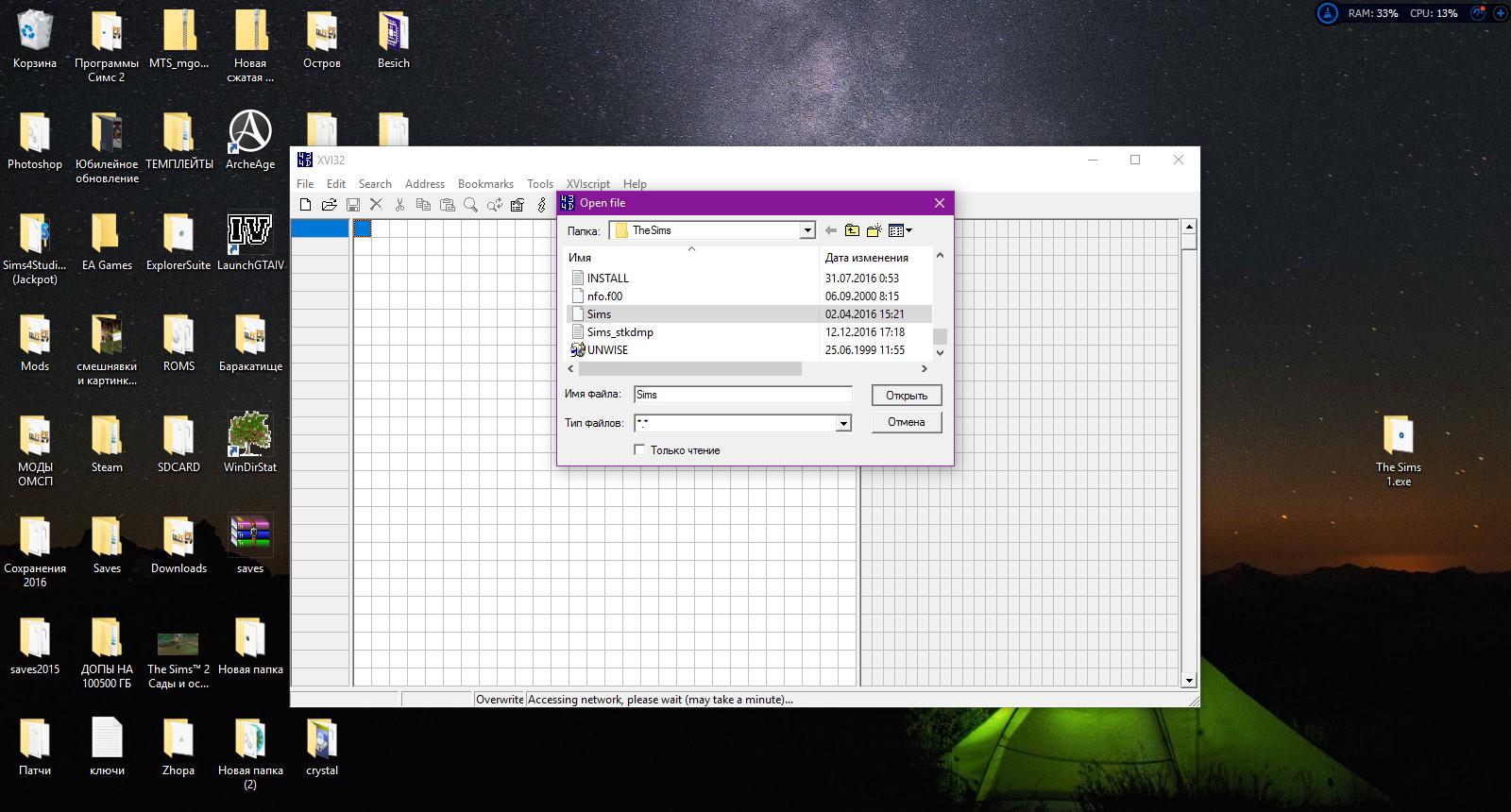Click the file list horizontal scrollbar thumb
The height and width of the screenshot is (812, 1511).
[690, 369]
